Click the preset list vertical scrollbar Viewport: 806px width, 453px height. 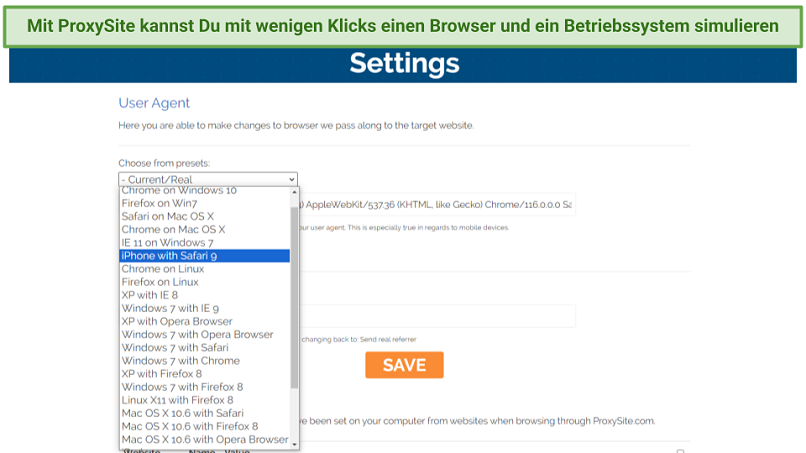[294, 300]
